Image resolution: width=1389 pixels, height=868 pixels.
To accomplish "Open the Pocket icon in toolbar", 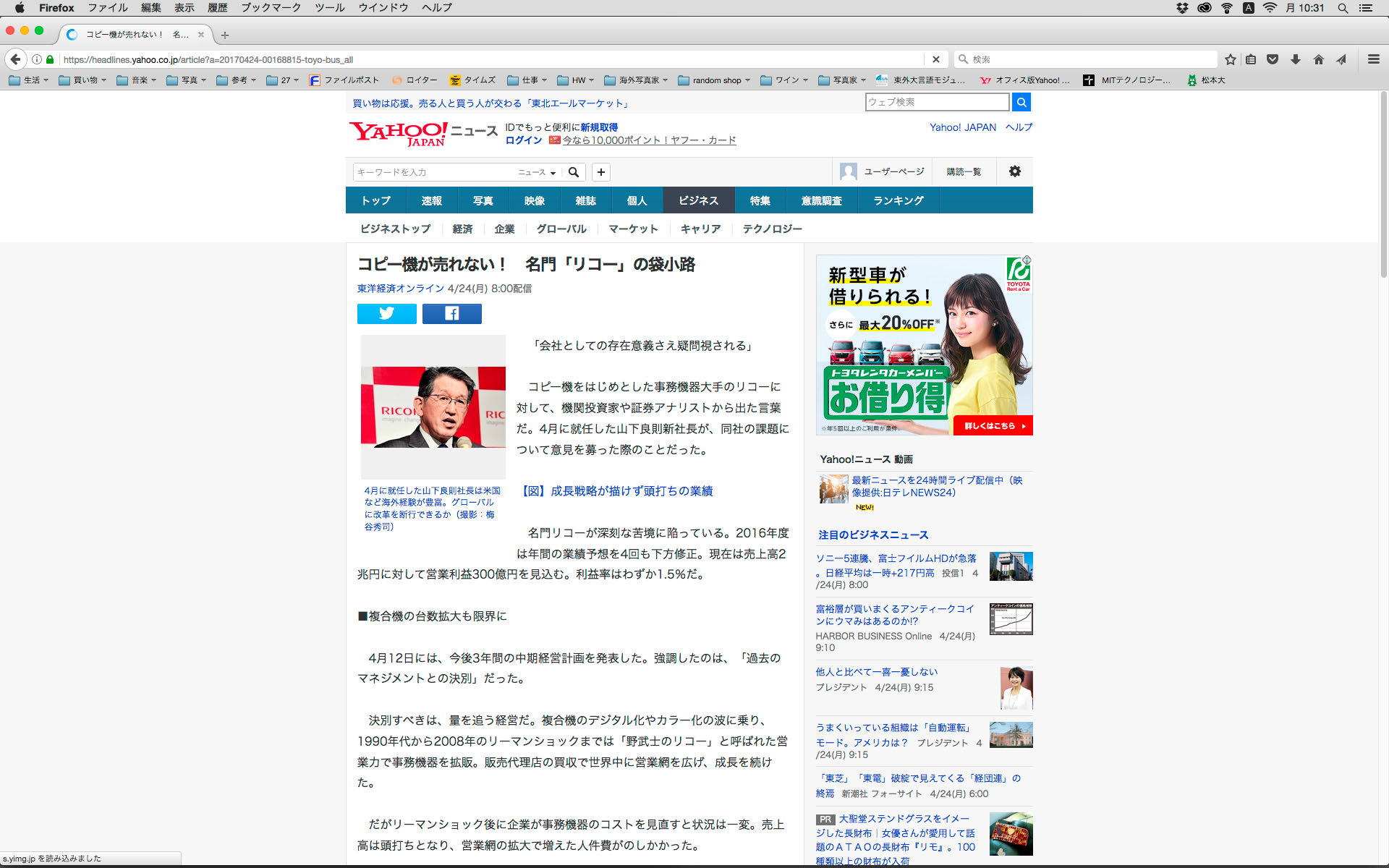I will tap(1273, 59).
